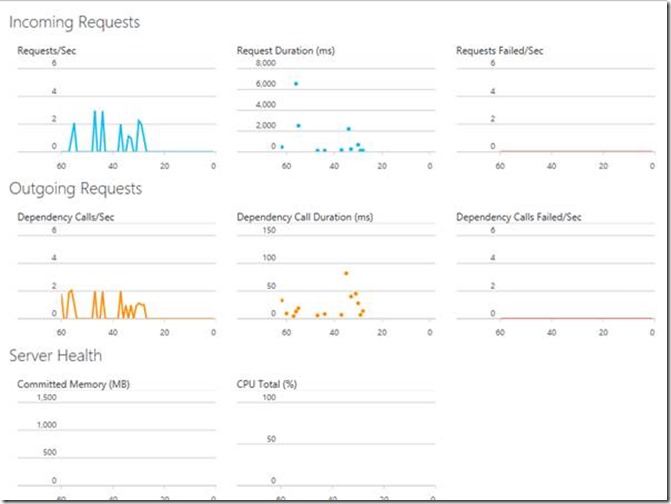The height and width of the screenshot is (504, 671).
Task: Select the Outgoing Requests section heading
Action: [76, 188]
